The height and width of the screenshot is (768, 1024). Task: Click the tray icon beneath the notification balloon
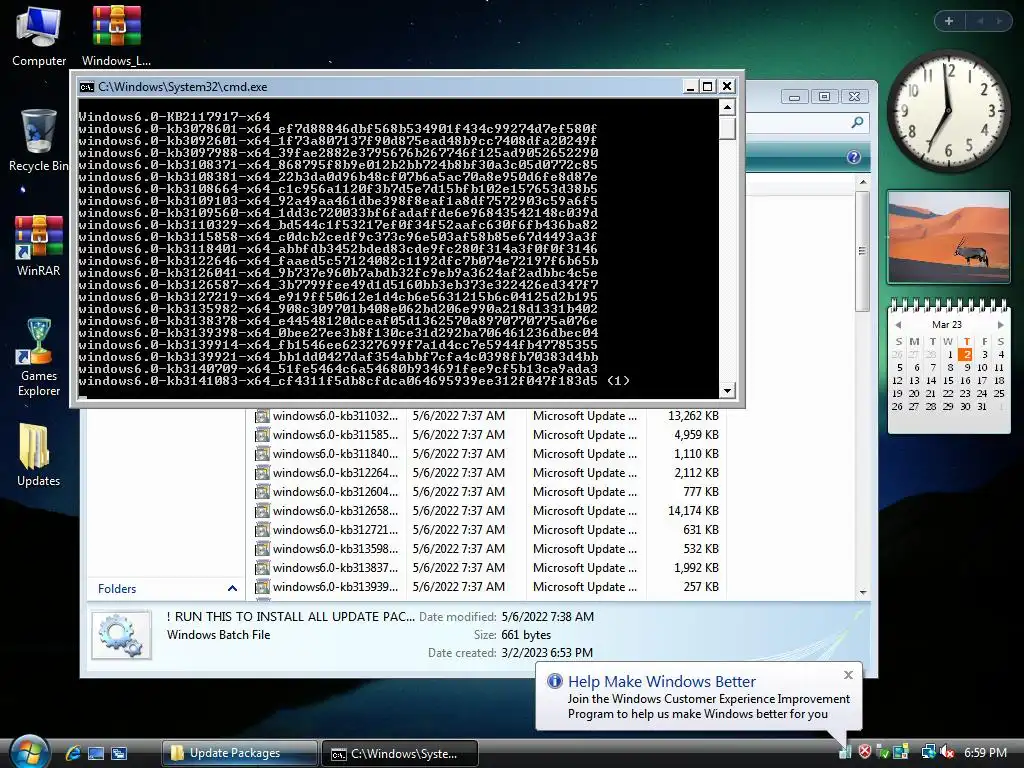pyautogui.click(x=845, y=752)
